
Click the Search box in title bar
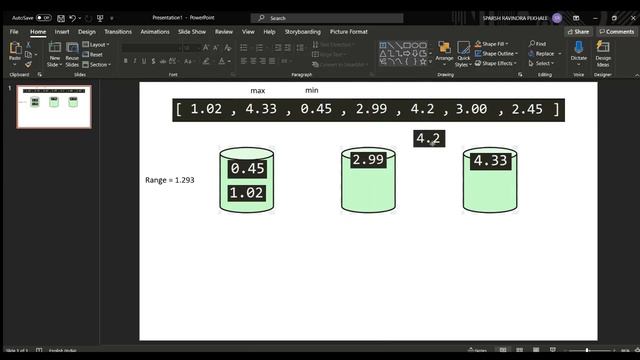click(x=327, y=18)
